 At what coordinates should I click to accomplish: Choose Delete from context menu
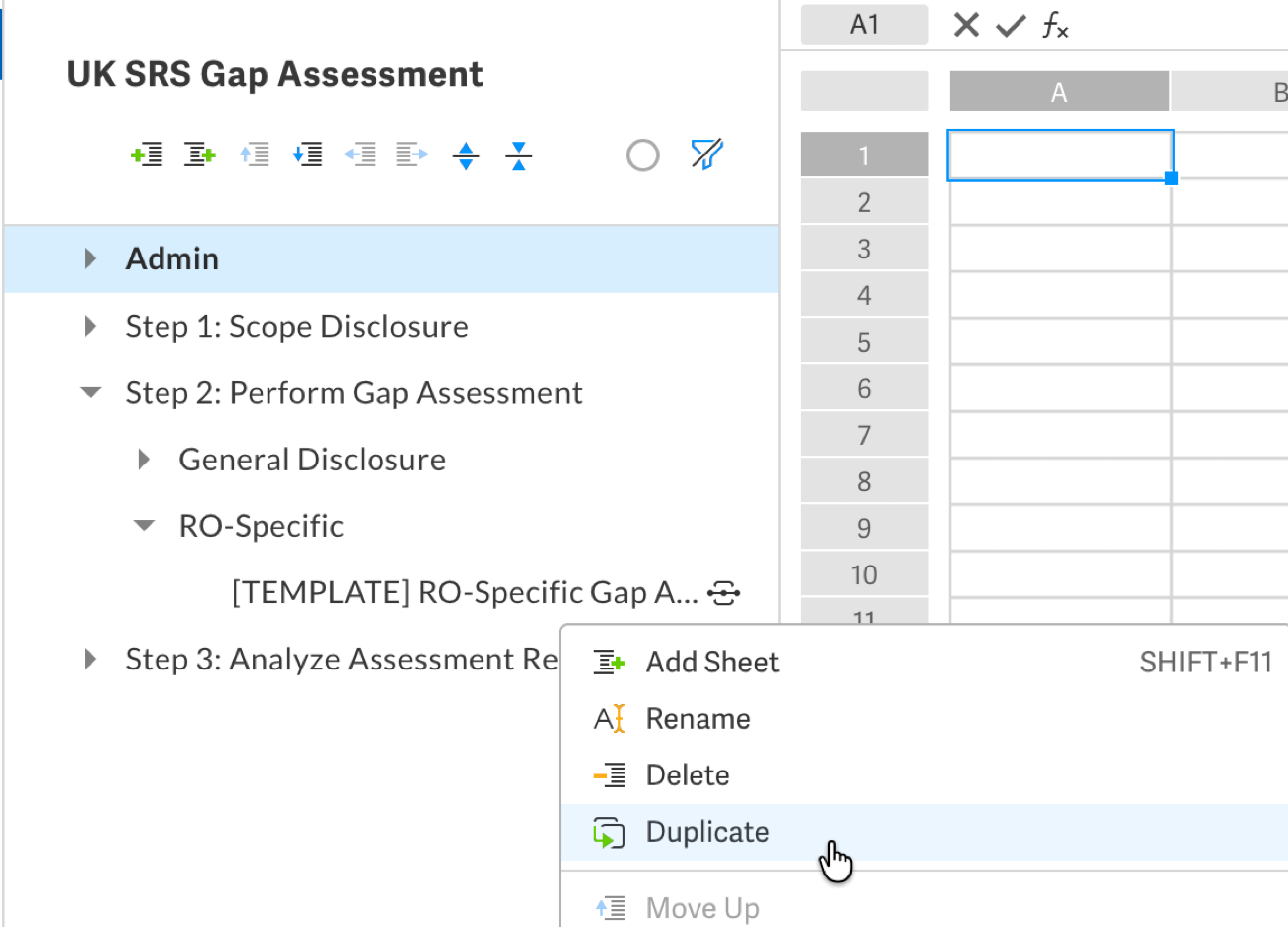pyautogui.click(x=924, y=774)
